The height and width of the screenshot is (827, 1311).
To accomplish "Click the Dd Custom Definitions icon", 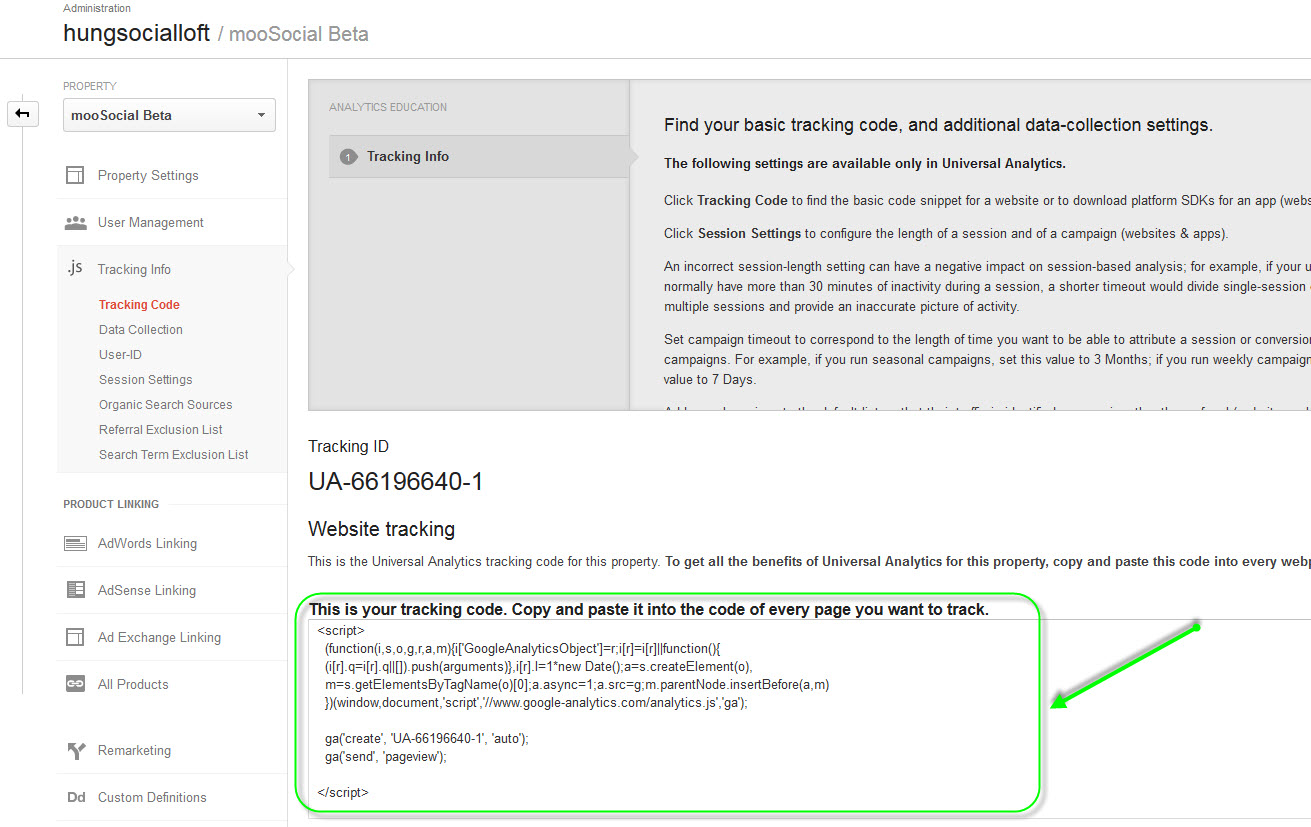I will coord(75,798).
